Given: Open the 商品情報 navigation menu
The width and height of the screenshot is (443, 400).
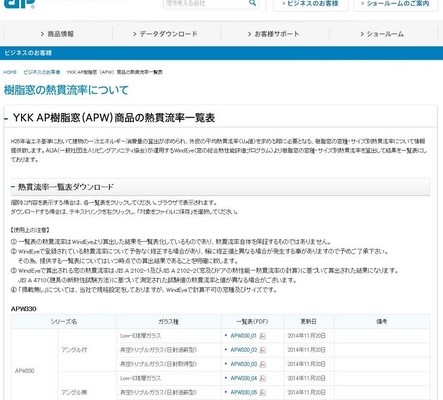Looking at the screenshot, I should 58,34.
